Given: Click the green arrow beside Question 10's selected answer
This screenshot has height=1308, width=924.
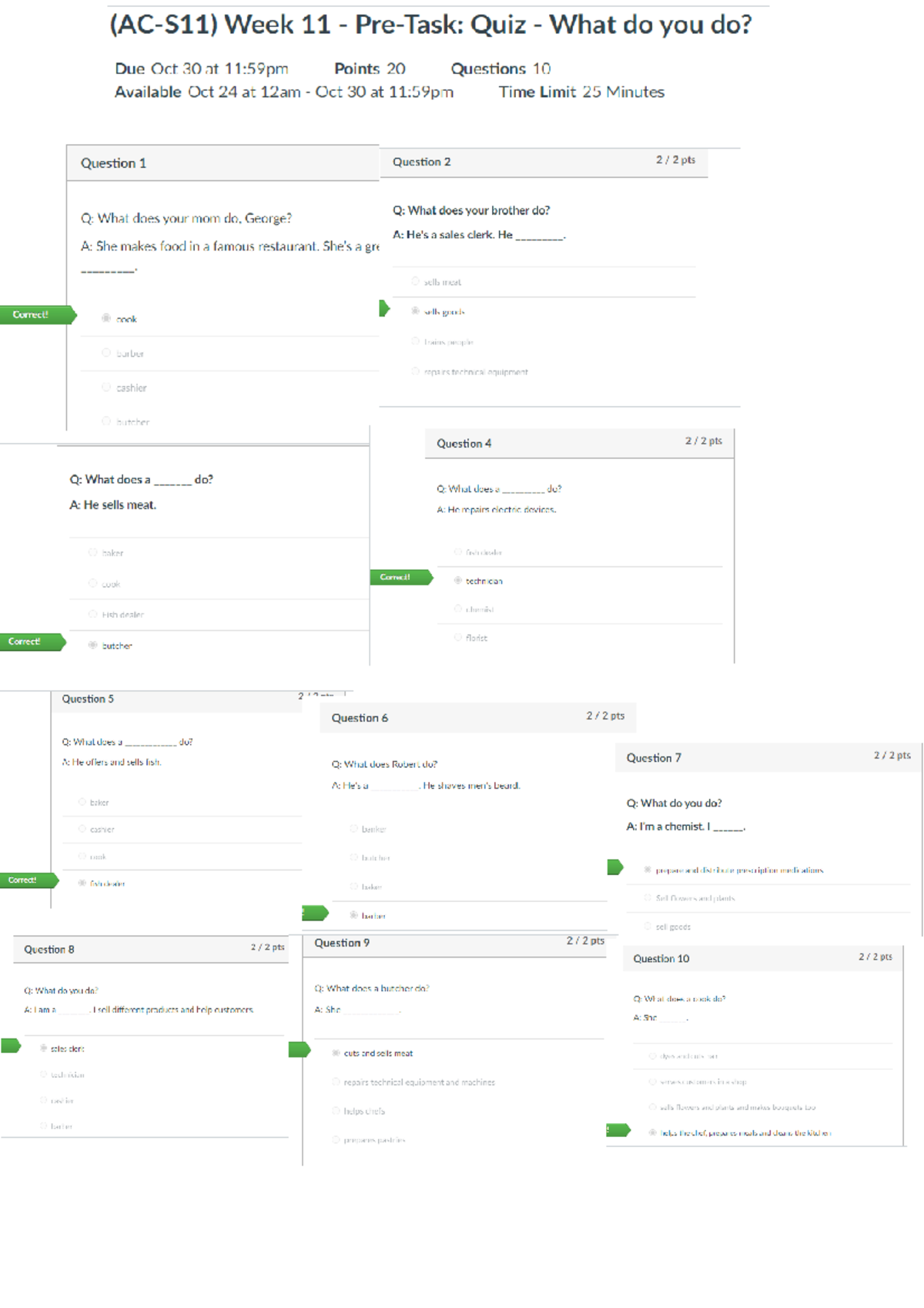Looking at the screenshot, I should pos(618,1130).
